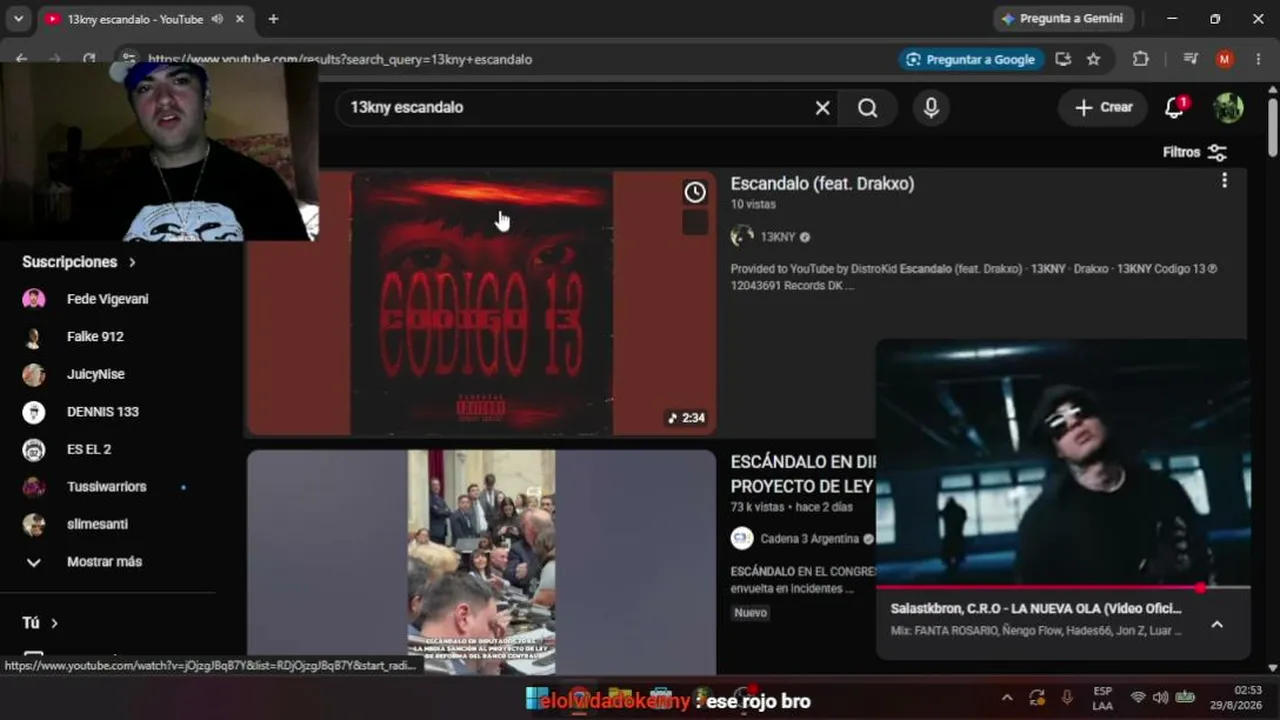Add 'Escandalo' to Watch Later via clock icon
The image size is (1280, 720).
[695, 192]
